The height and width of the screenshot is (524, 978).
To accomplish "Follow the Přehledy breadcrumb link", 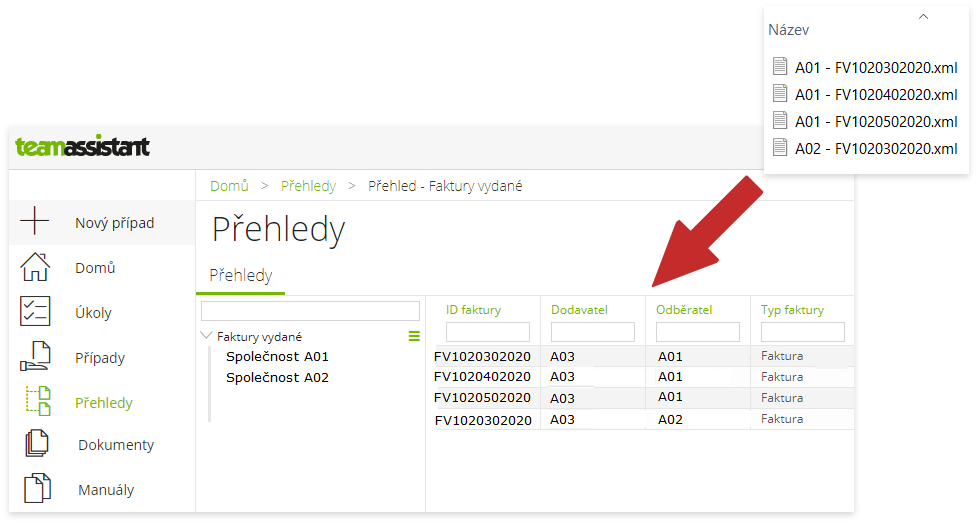I will 308,186.
